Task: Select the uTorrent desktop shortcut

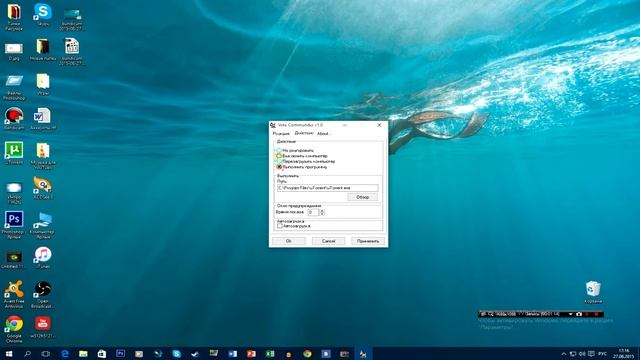Action: click(x=14, y=153)
